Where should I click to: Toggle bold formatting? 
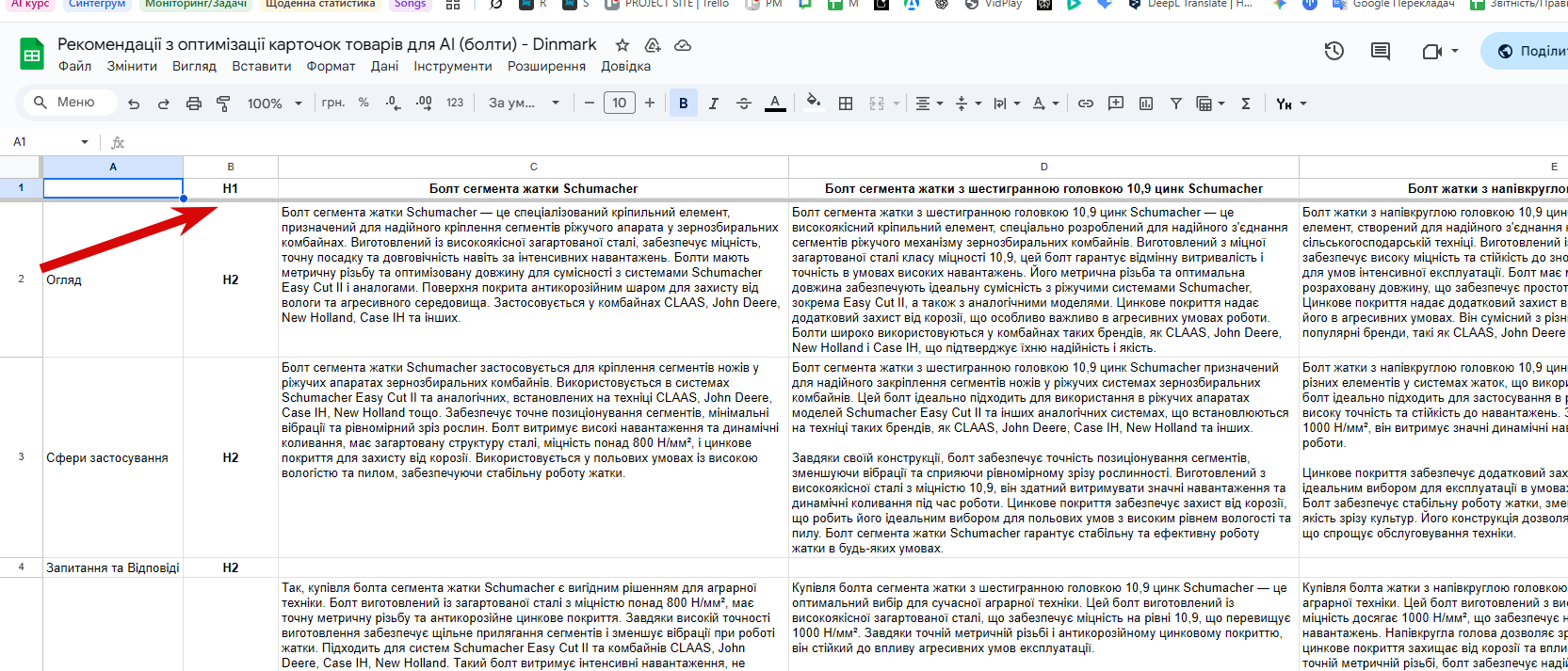click(684, 104)
